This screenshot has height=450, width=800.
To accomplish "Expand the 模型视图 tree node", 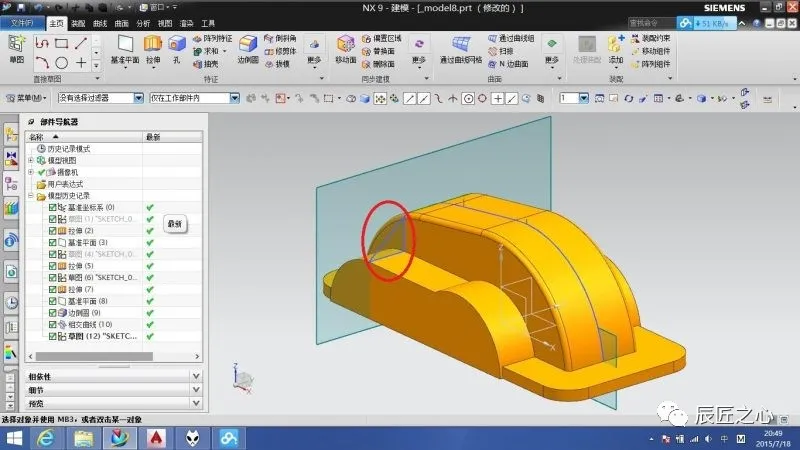I will click(31, 160).
